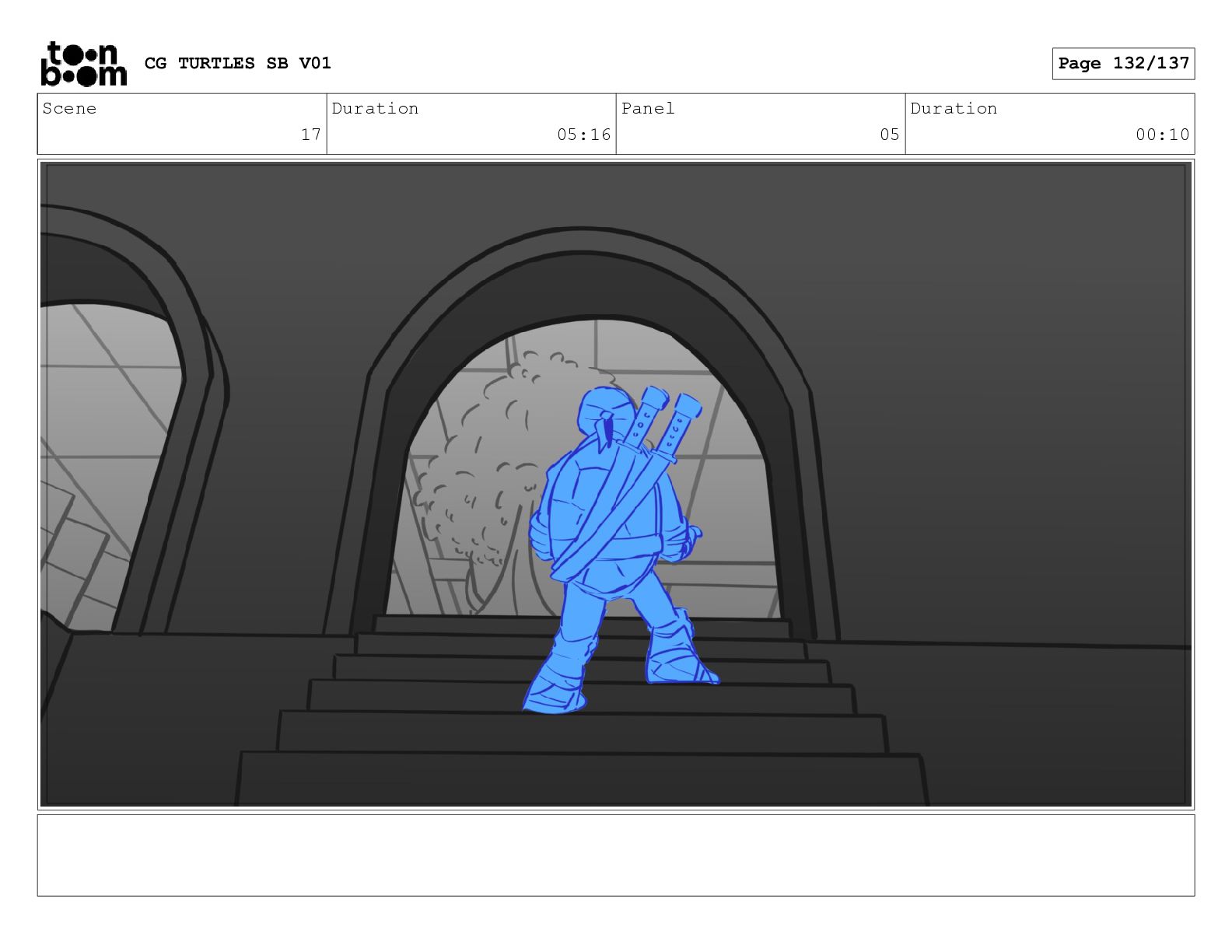
Task: Click the scene duration value '05:16'
Action: click(x=584, y=135)
